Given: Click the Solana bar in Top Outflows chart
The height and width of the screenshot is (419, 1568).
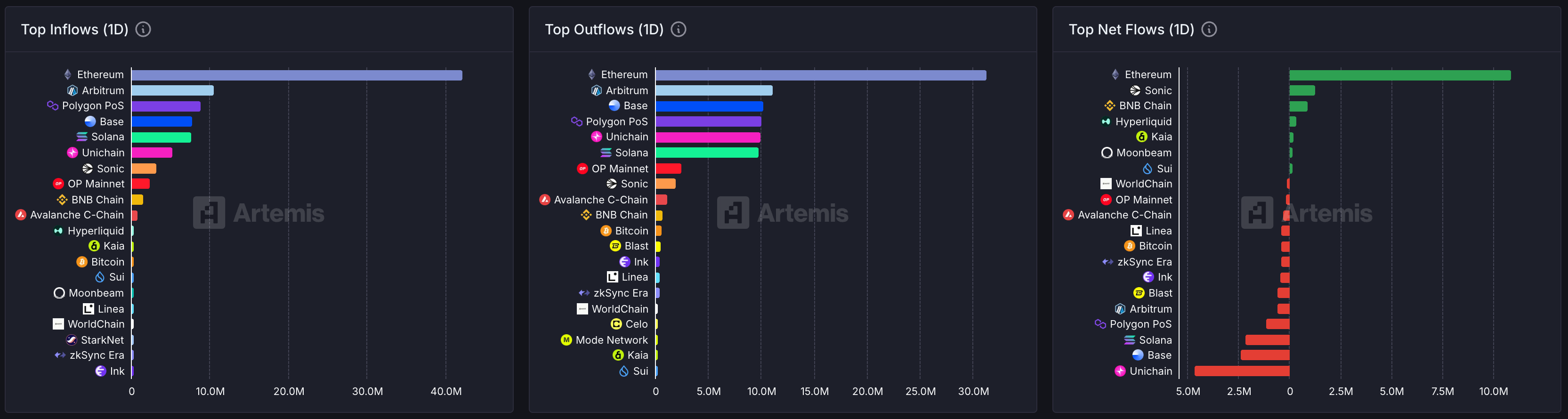Looking at the screenshot, I should pyautogui.click(x=707, y=152).
